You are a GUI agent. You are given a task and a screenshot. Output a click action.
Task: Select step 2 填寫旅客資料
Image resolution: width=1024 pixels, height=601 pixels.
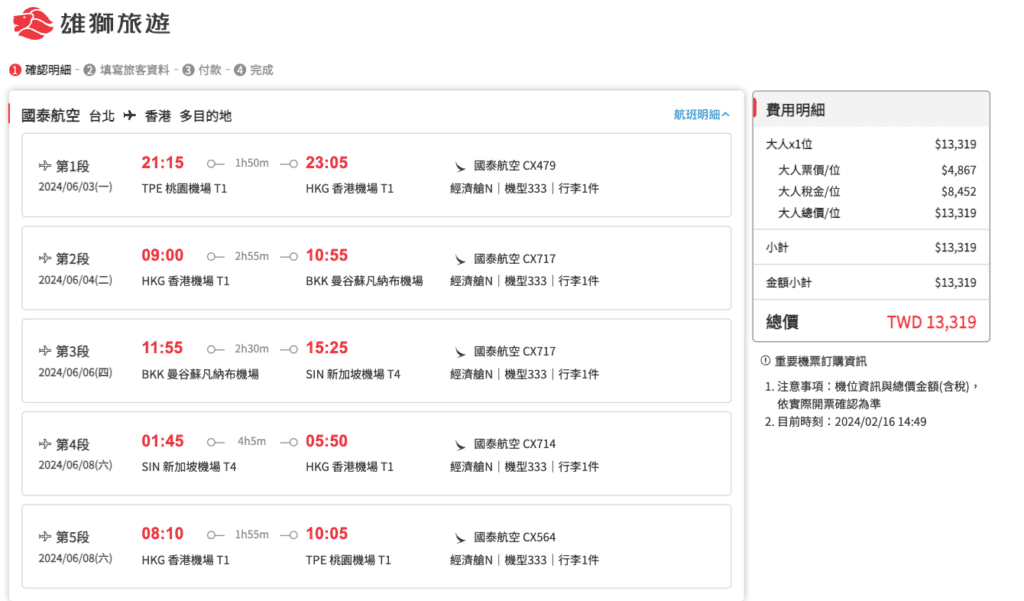(127, 70)
